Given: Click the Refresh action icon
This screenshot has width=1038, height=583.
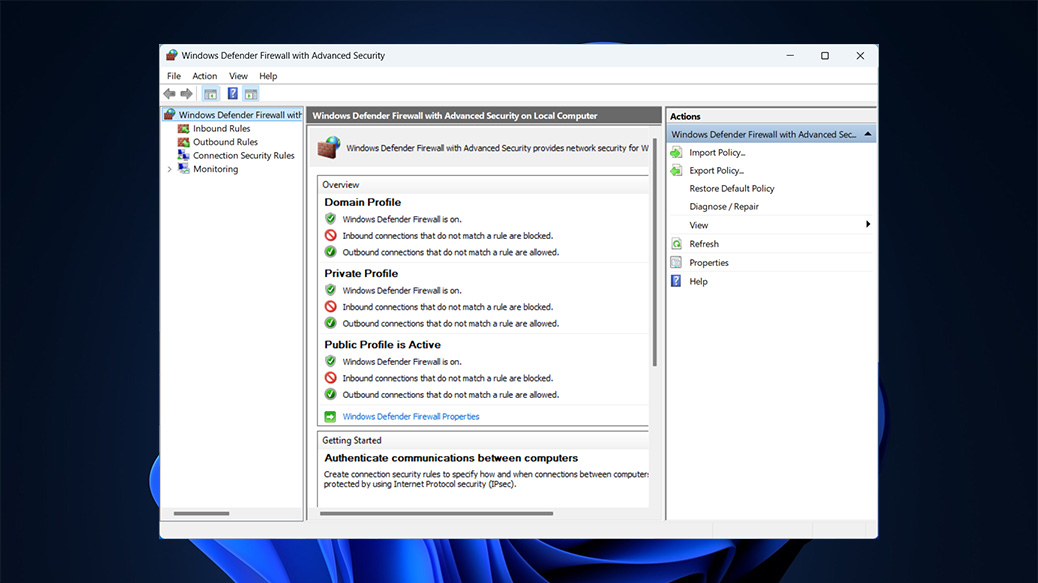Looking at the screenshot, I should pyautogui.click(x=676, y=244).
